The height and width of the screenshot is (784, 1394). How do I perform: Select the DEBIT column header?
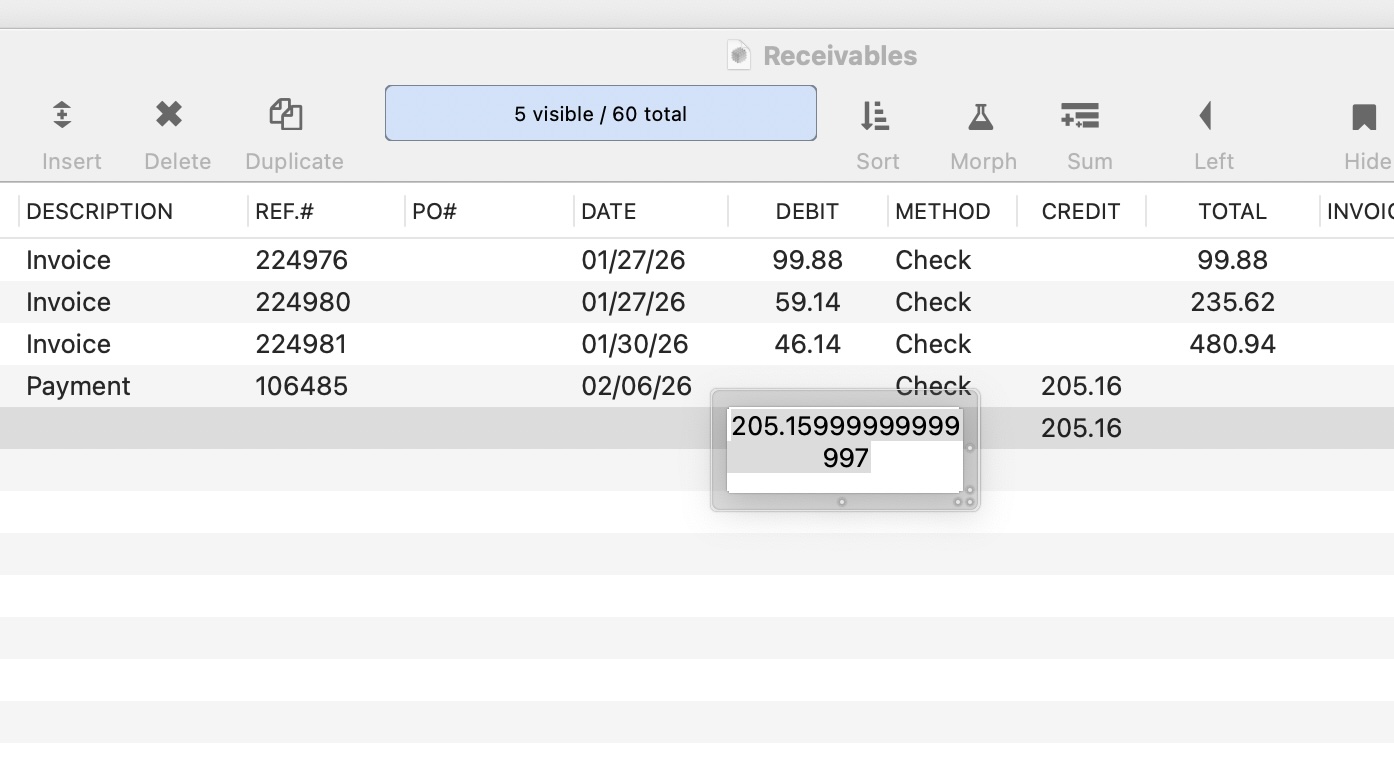click(807, 212)
